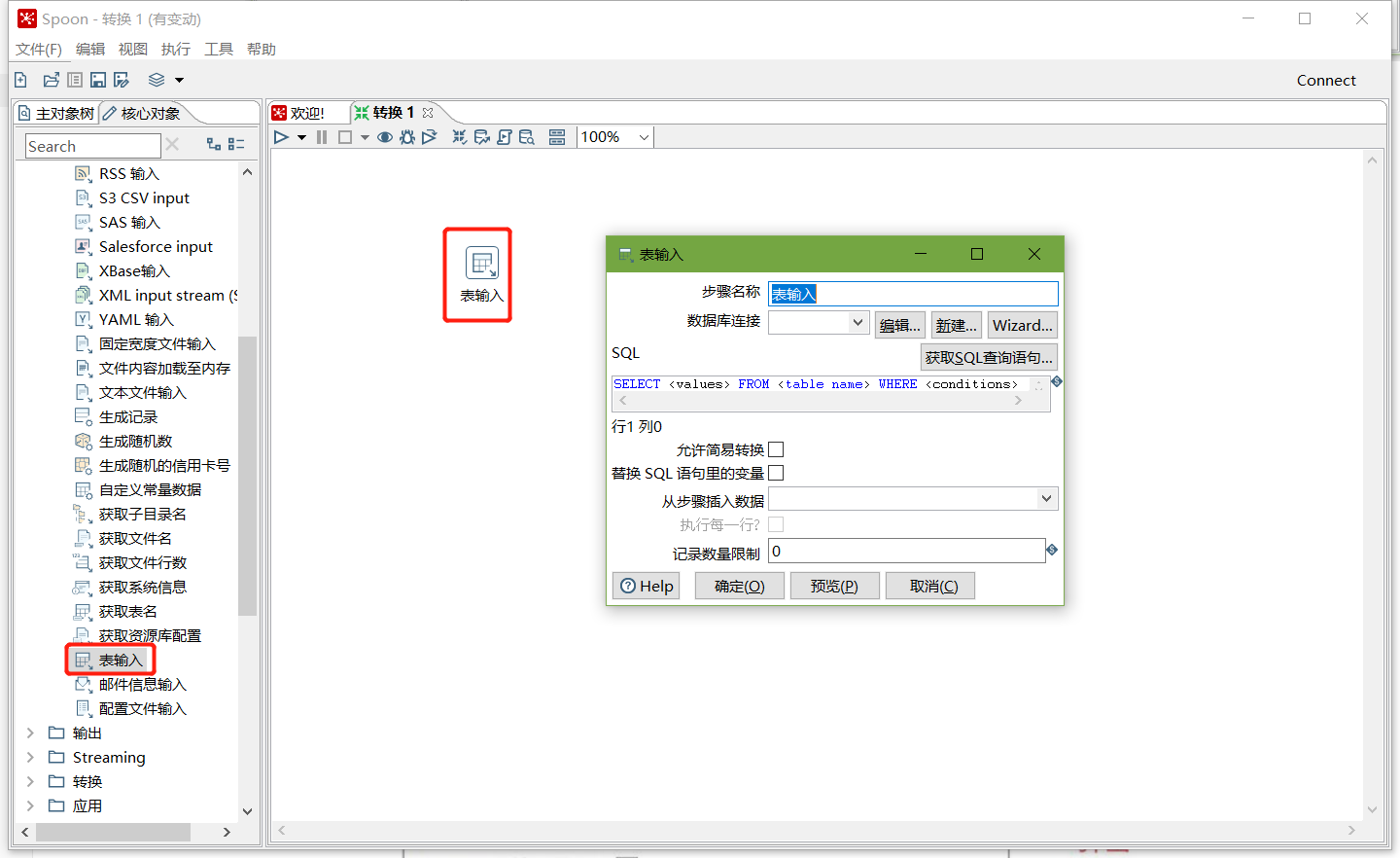This screenshot has height=858, width=1400.
Task: Stop the running transformation
Action: (344, 137)
